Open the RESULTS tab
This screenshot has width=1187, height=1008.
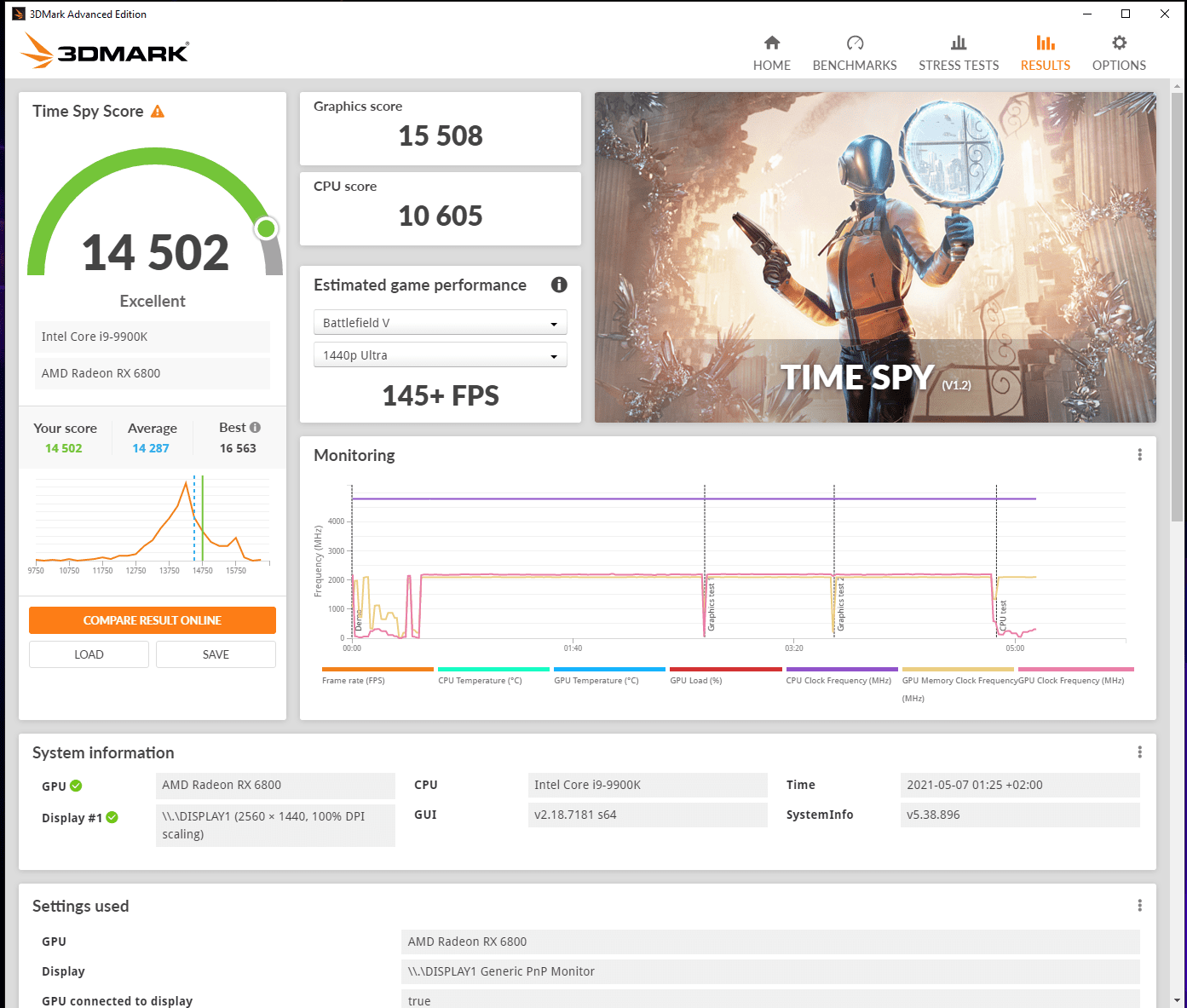tap(1046, 54)
